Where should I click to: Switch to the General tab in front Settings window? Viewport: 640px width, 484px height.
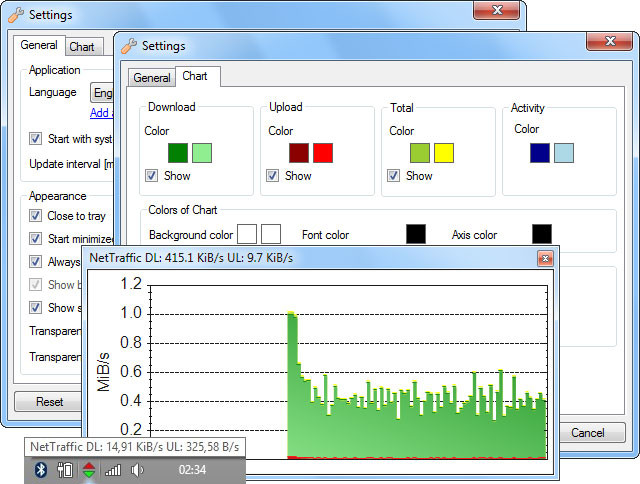tap(151, 78)
